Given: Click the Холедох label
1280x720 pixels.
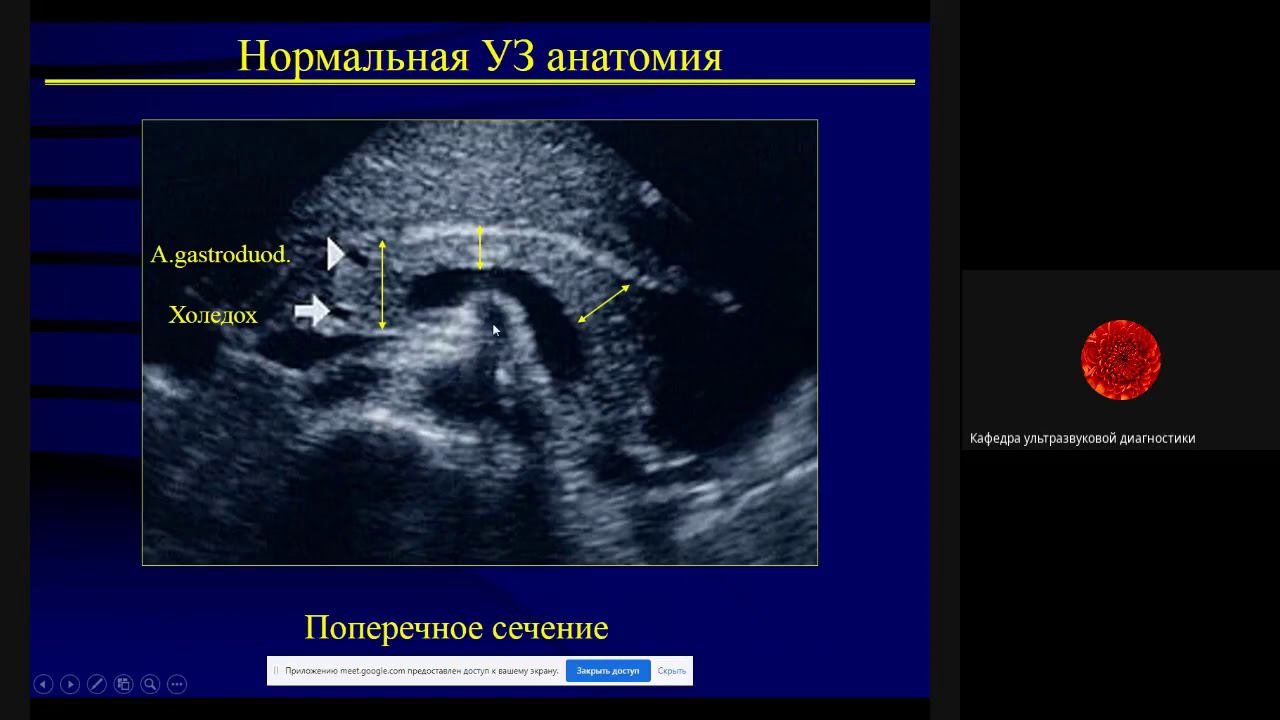Looking at the screenshot, I should click(x=213, y=315).
